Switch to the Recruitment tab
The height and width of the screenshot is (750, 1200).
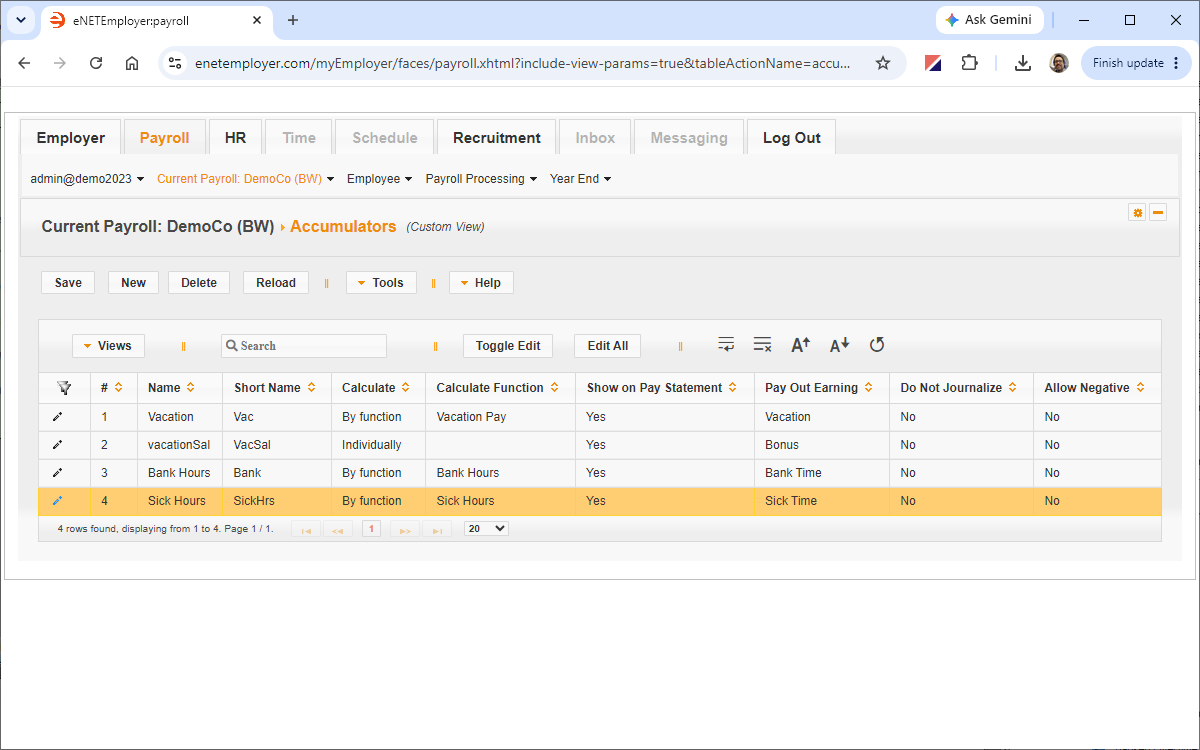[497, 138]
